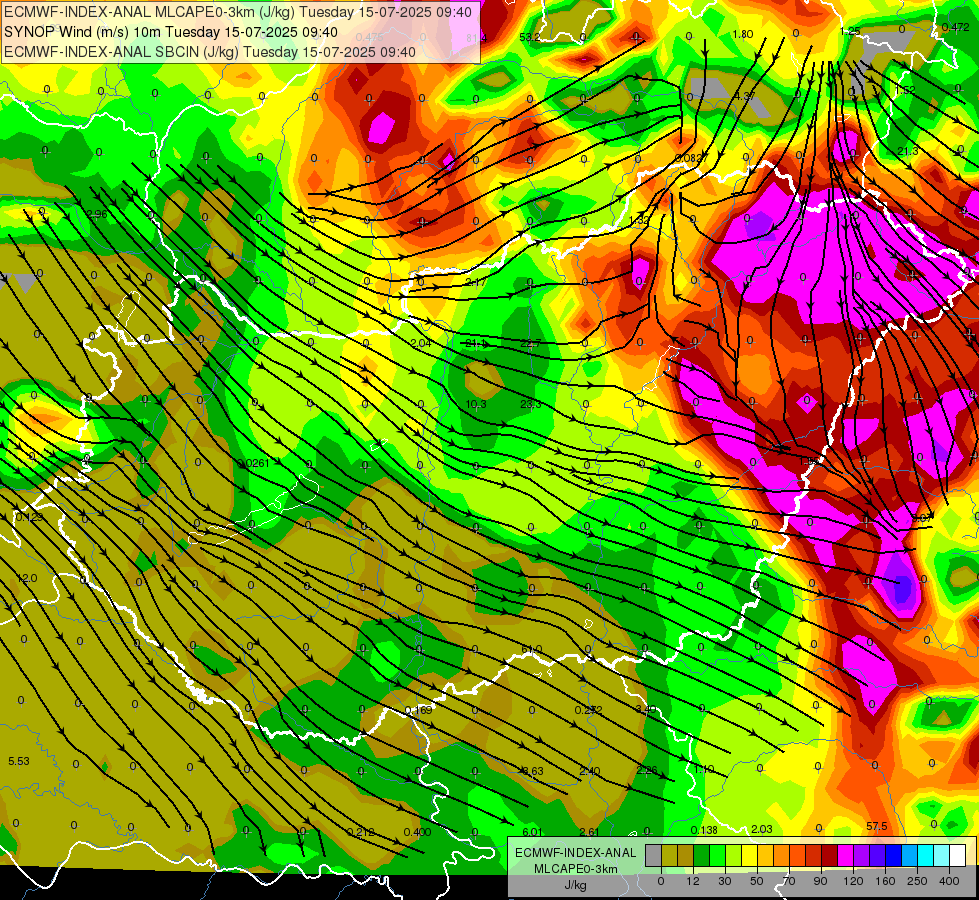Click the map value 21.9
Image resolution: width=979 pixels, height=900 pixels.
click(x=476, y=344)
